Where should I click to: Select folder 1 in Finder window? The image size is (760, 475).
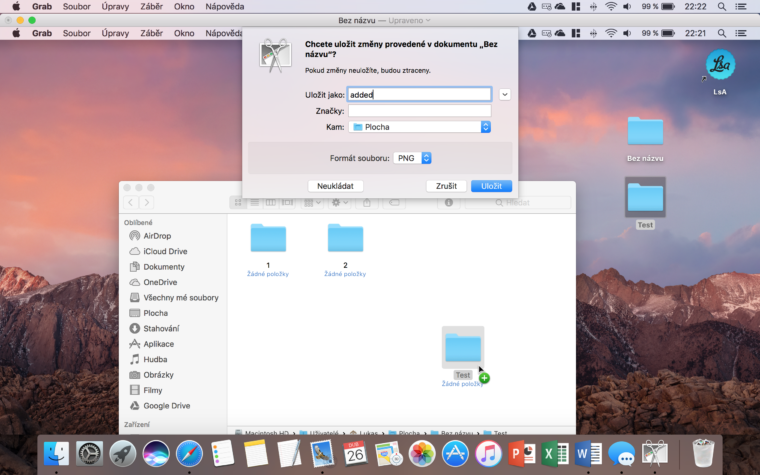268,249
